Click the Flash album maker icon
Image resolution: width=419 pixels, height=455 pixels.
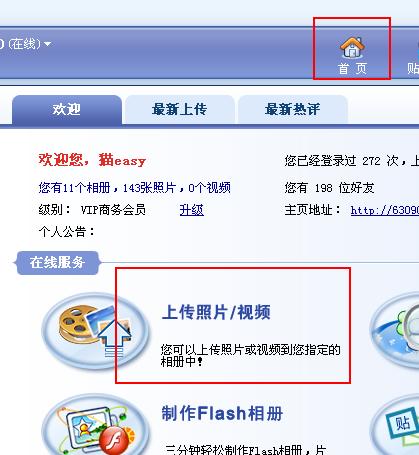pyautogui.click(x=95, y=425)
